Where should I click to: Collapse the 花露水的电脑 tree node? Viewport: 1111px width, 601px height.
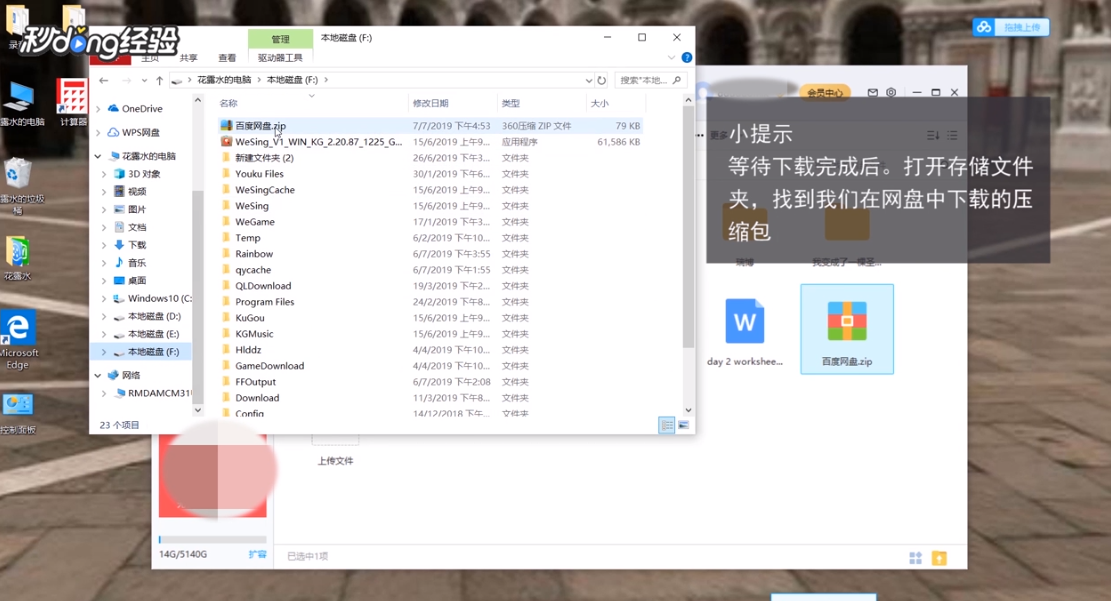pos(96,155)
